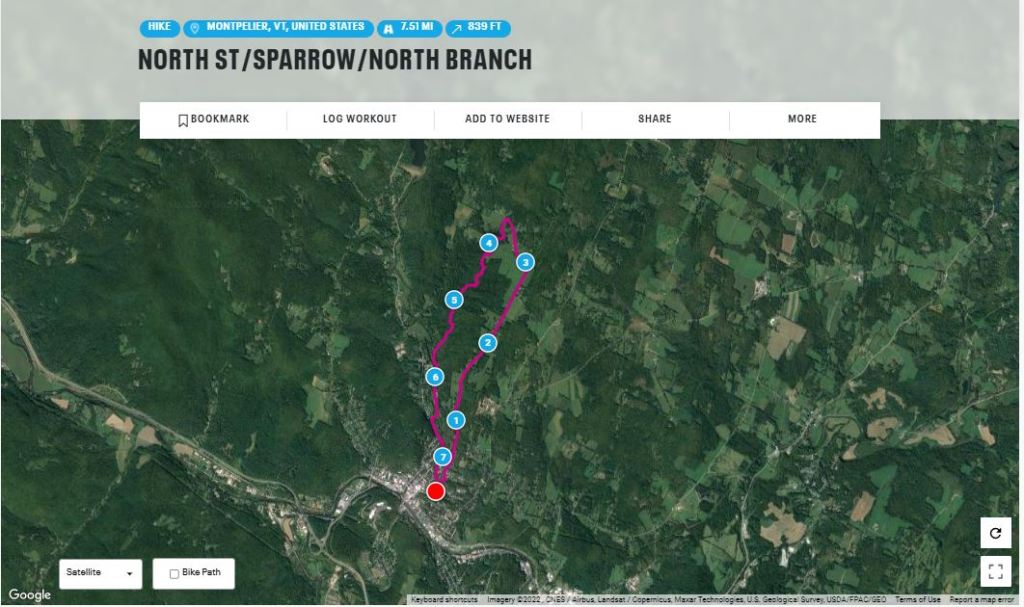This screenshot has height=607, width=1024.
Task: Choose Add to Website option
Action: click(507, 119)
